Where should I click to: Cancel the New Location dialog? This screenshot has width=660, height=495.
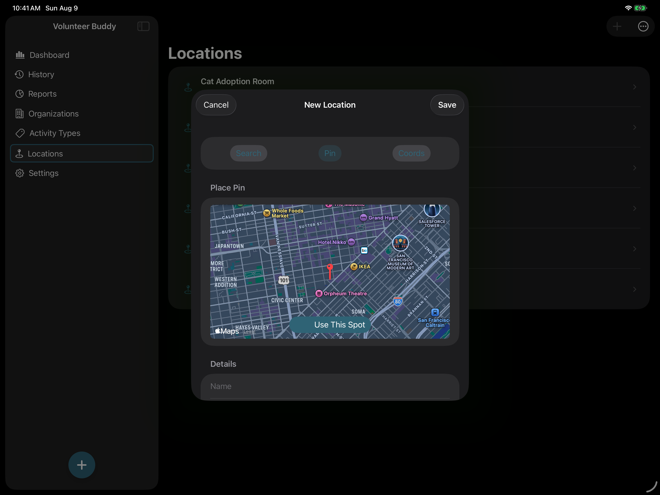click(216, 105)
